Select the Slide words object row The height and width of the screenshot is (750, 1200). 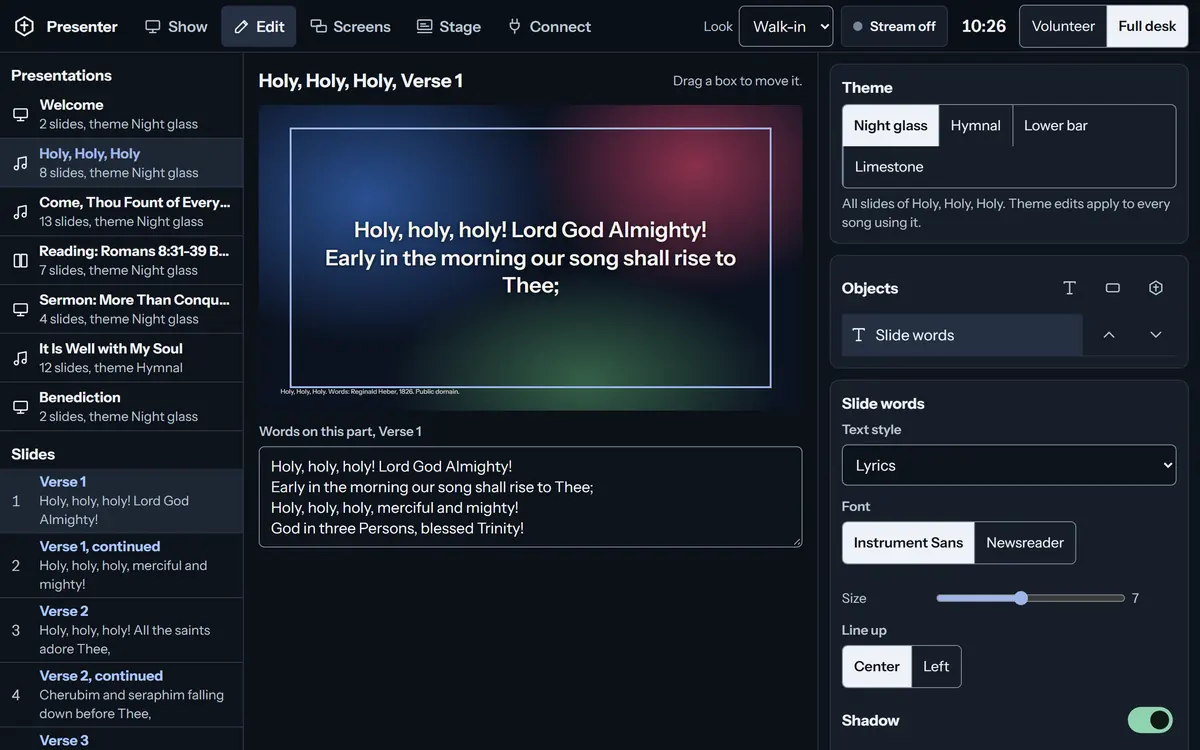tap(962, 335)
